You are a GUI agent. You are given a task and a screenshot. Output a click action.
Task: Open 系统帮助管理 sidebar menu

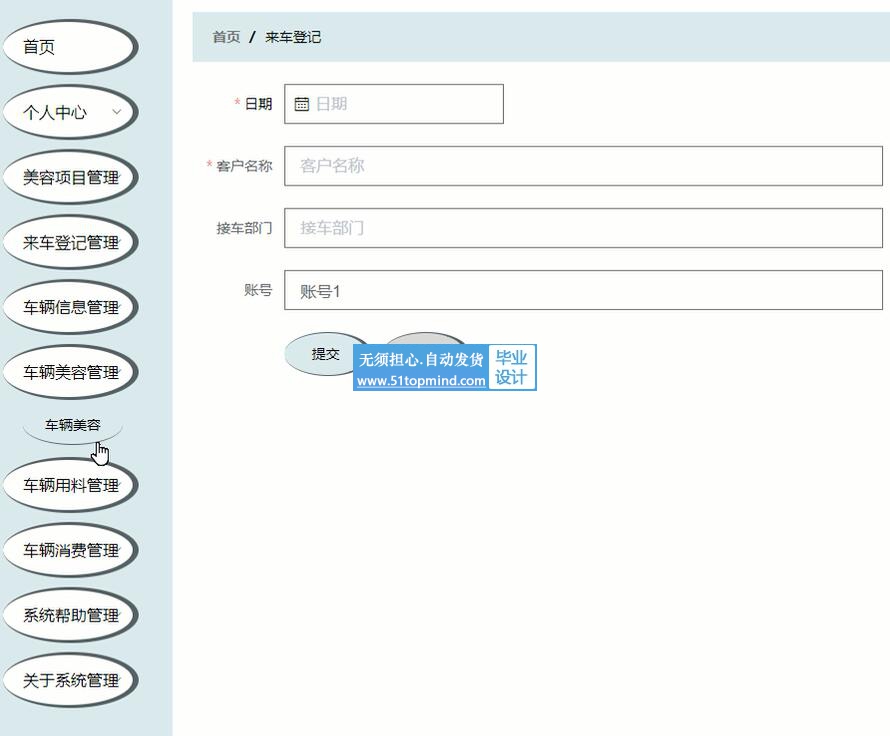pos(70,615)
